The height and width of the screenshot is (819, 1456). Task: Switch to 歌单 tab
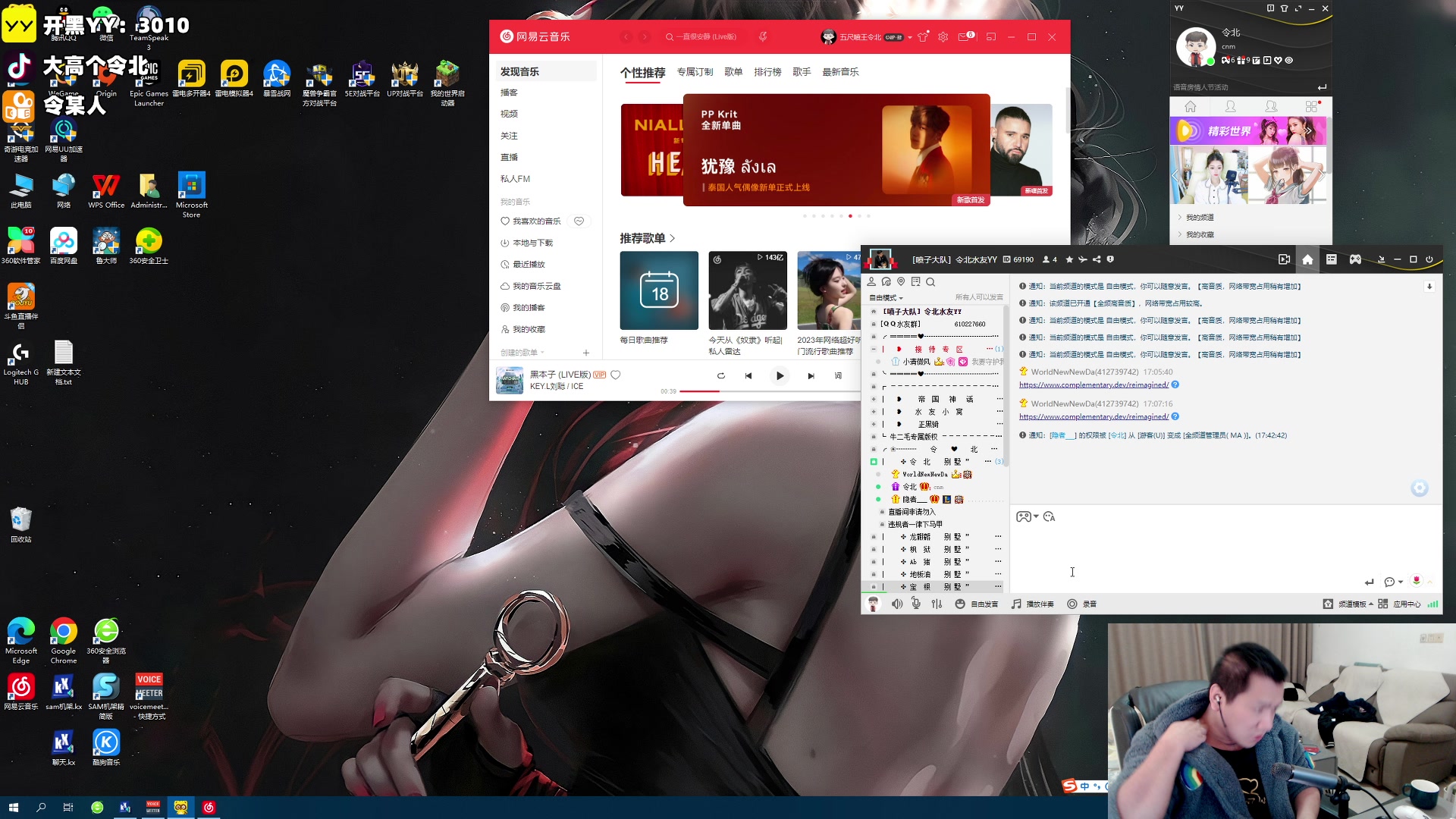pos(733,72)
